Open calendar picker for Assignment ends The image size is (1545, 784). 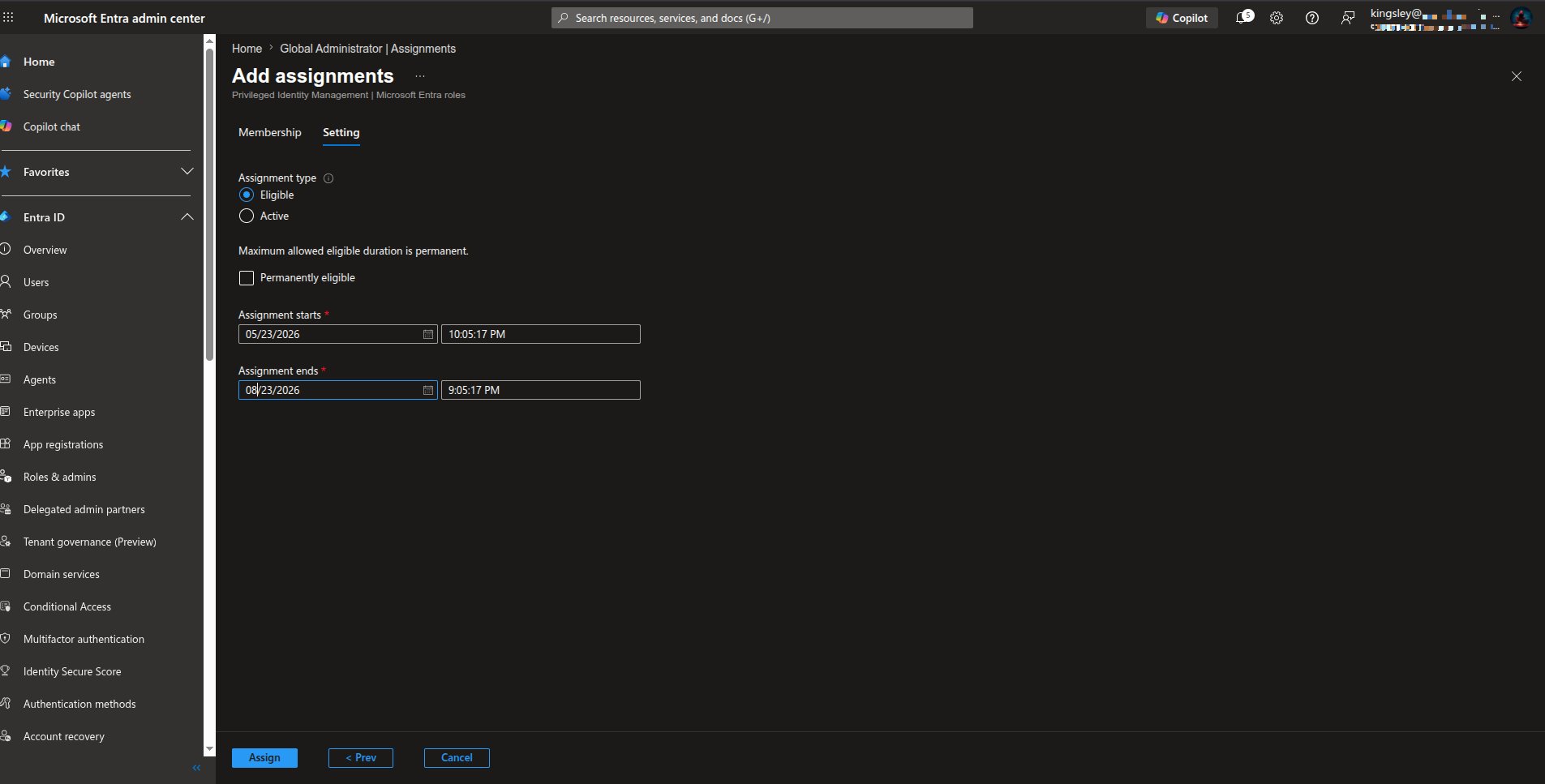428,390
